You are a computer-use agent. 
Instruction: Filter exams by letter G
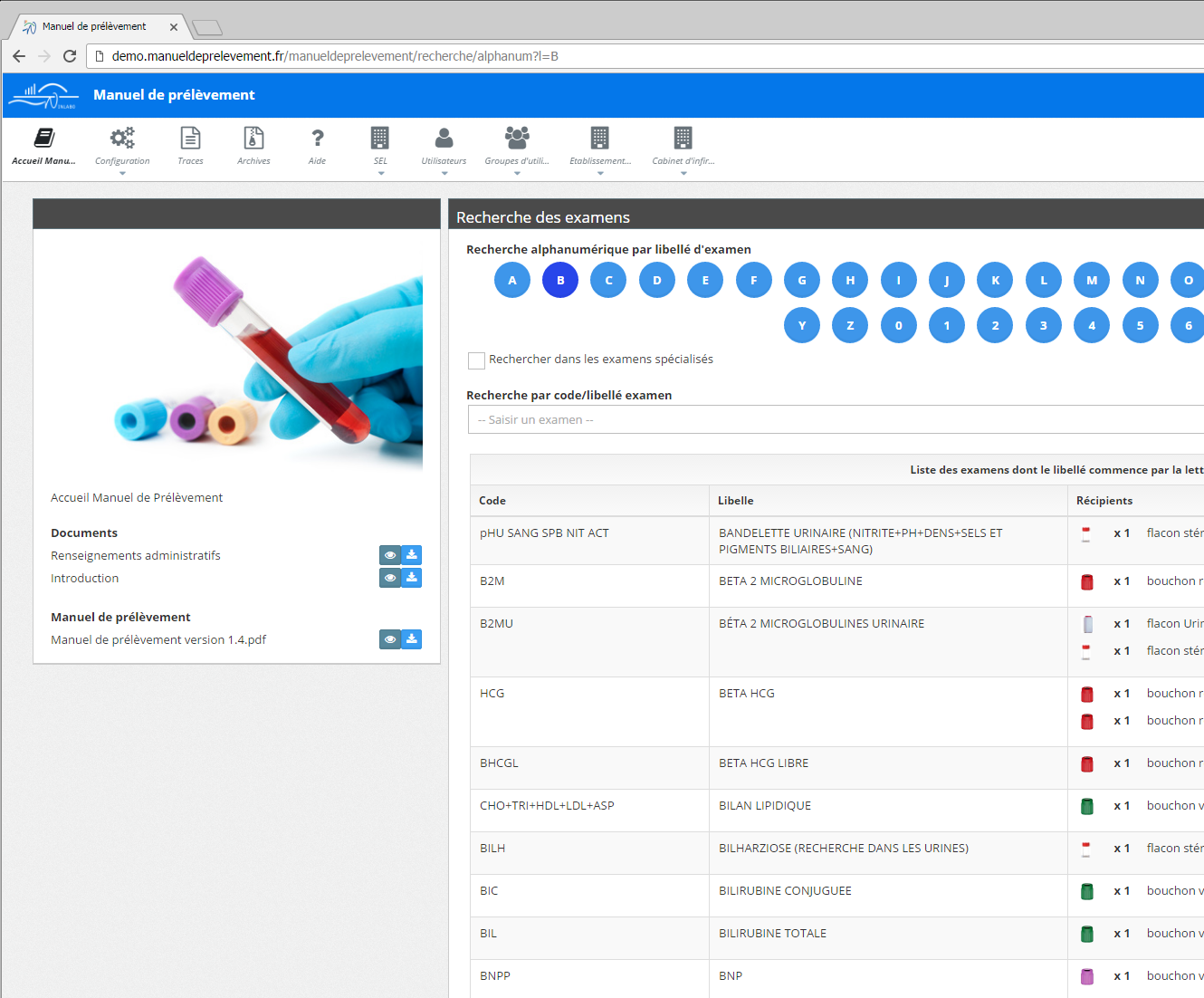(x=801, y=281)
